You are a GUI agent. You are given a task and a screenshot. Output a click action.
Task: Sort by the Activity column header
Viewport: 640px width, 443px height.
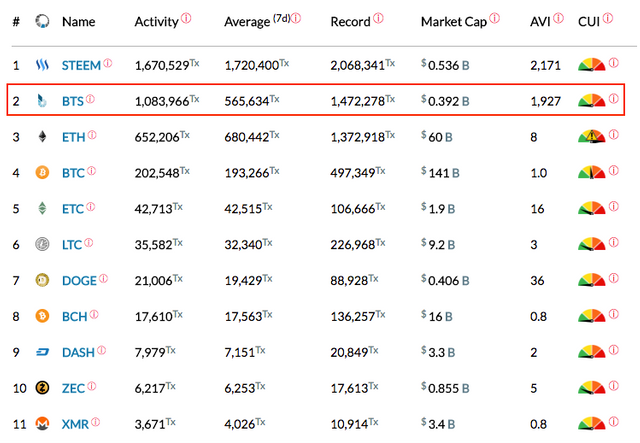click(157, 22)
